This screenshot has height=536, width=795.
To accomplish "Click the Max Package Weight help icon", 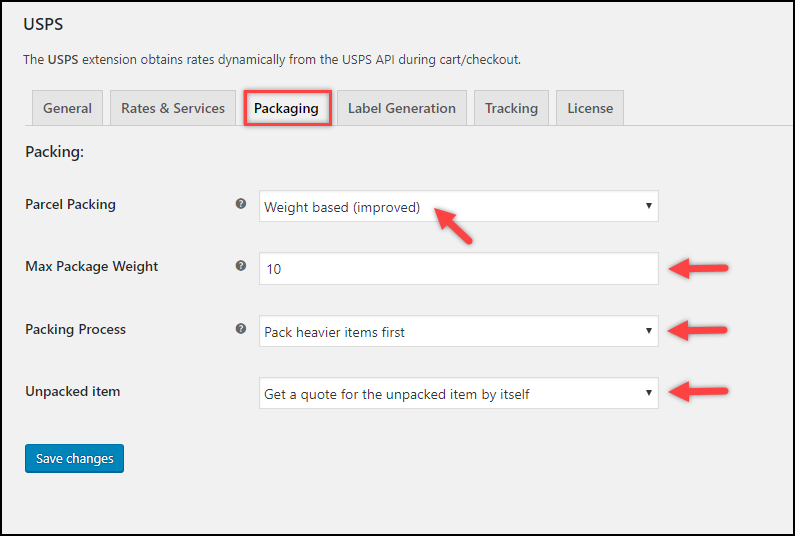I will [241, 266].
